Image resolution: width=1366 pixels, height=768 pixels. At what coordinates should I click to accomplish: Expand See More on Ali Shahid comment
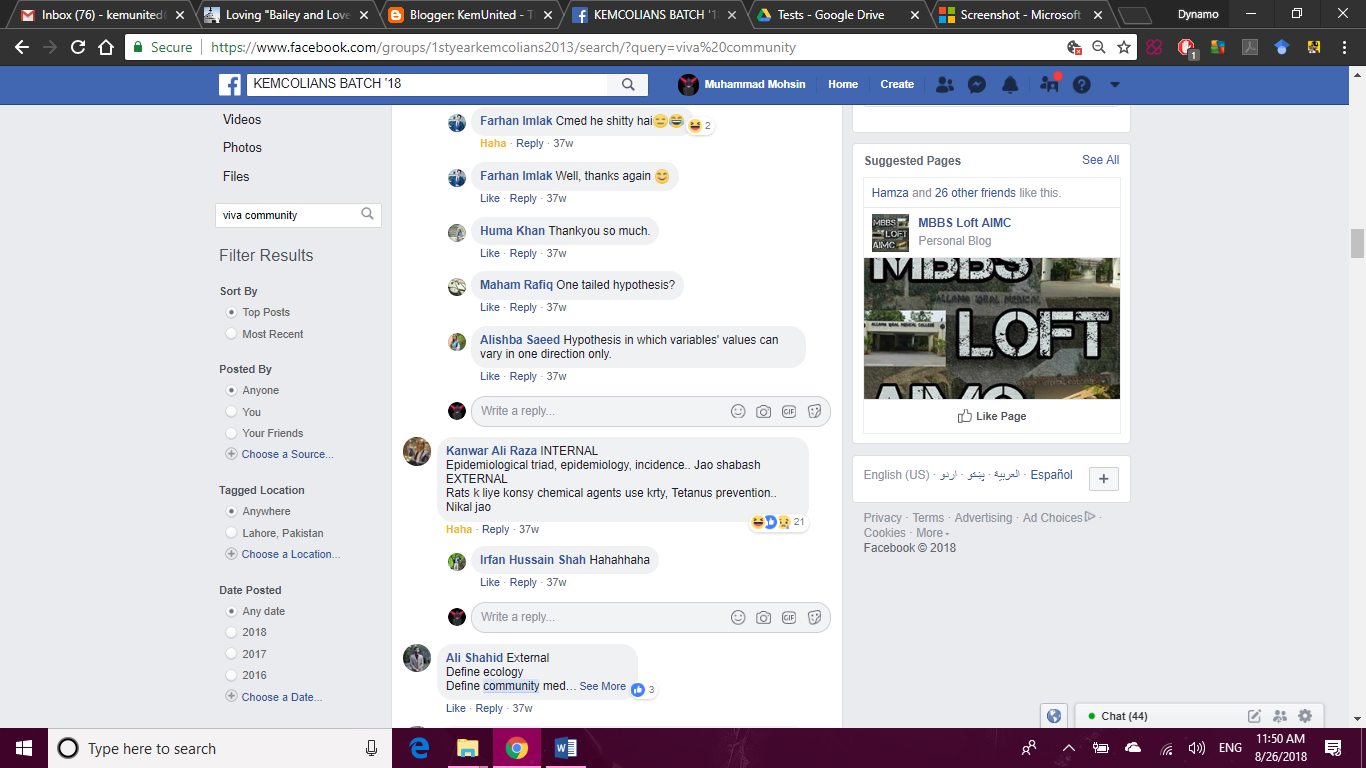coord(603,686)
